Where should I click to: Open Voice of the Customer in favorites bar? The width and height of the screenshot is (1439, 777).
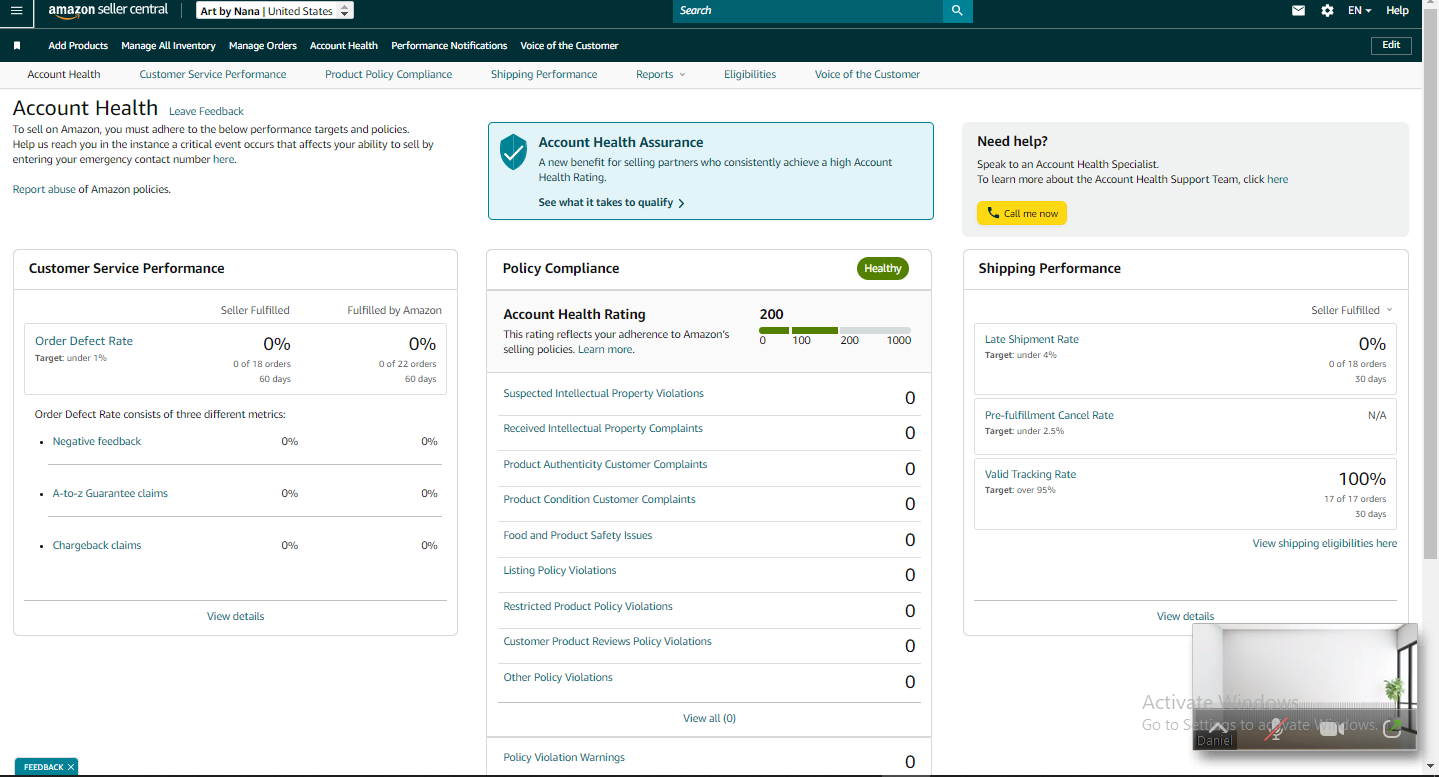point(569,46)
